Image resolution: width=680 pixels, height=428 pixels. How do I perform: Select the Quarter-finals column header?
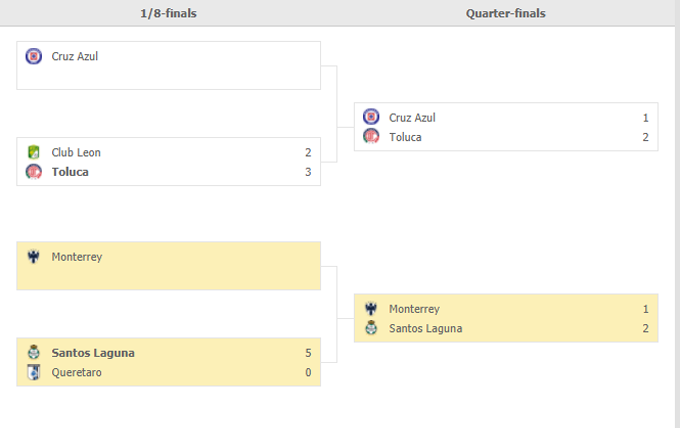pos(505,13)
